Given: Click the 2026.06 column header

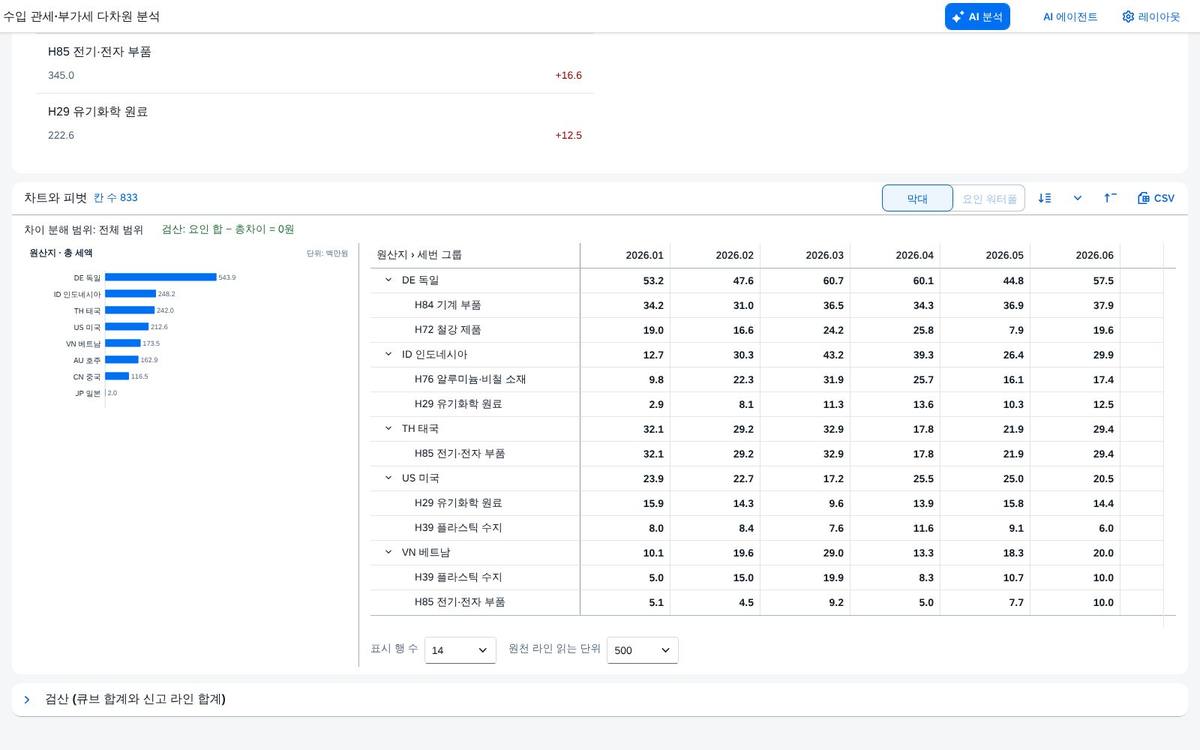Looking at the screenshot, I should tap(1075, 255).
